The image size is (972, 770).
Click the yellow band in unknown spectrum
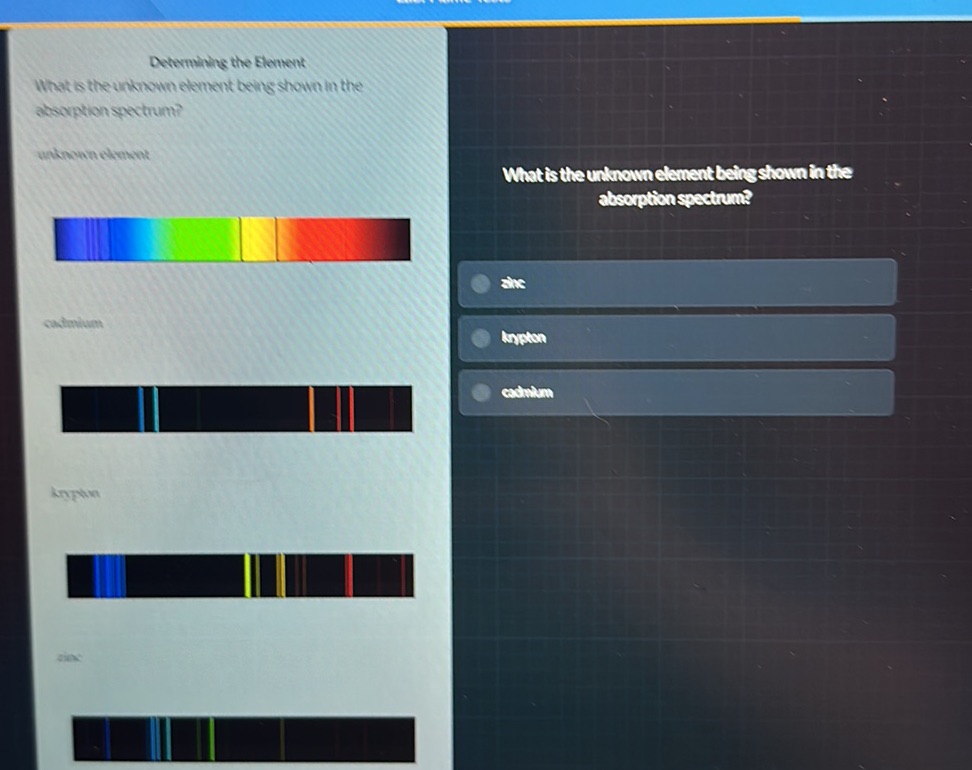[x=258, y=239]
